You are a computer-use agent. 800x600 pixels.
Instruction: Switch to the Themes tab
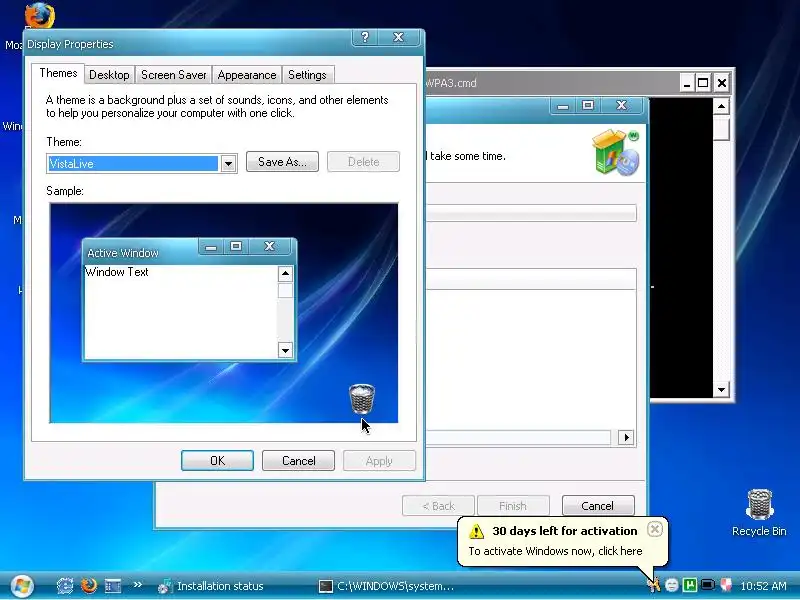pyautogui.click(x=58, y=73)
